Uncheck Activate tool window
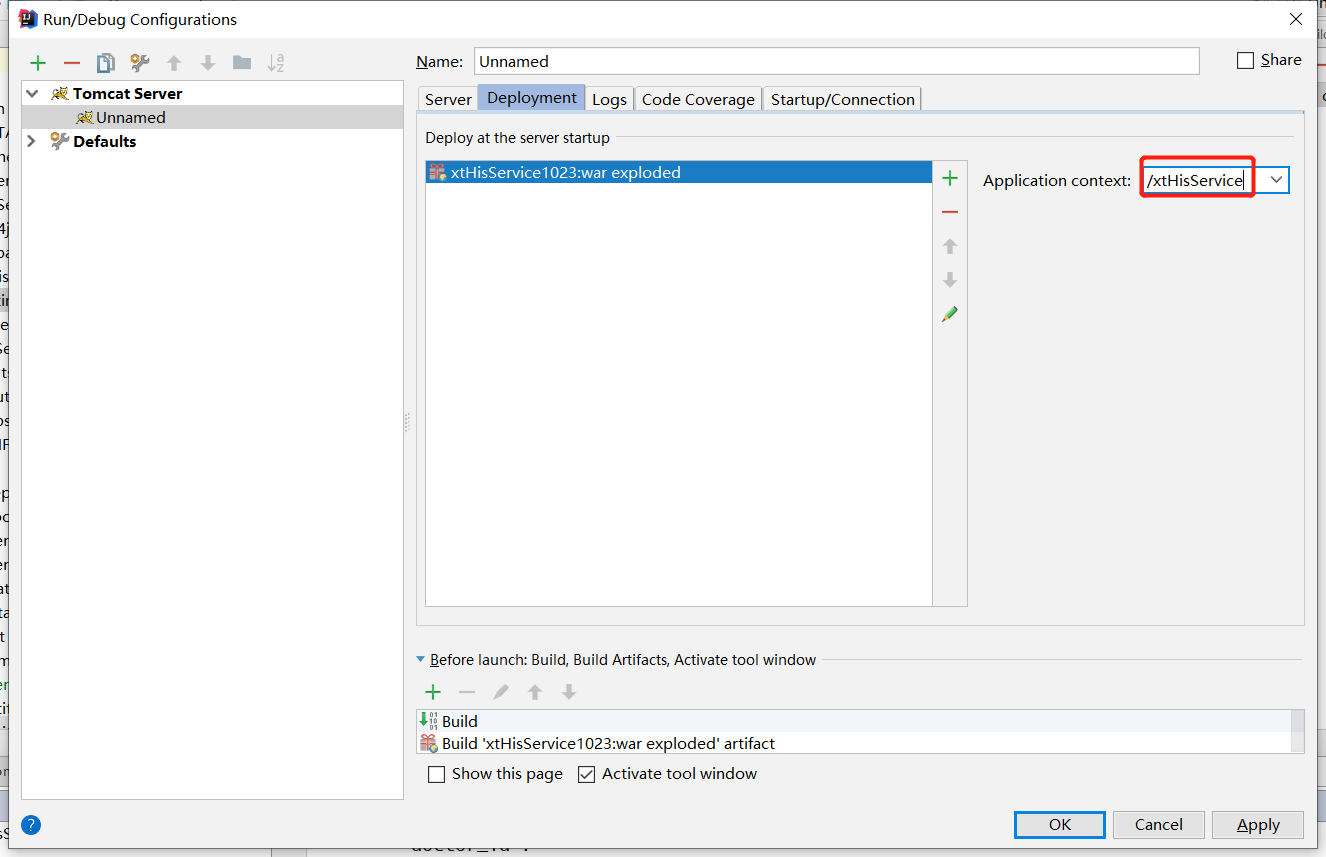 tap(587, 774)
